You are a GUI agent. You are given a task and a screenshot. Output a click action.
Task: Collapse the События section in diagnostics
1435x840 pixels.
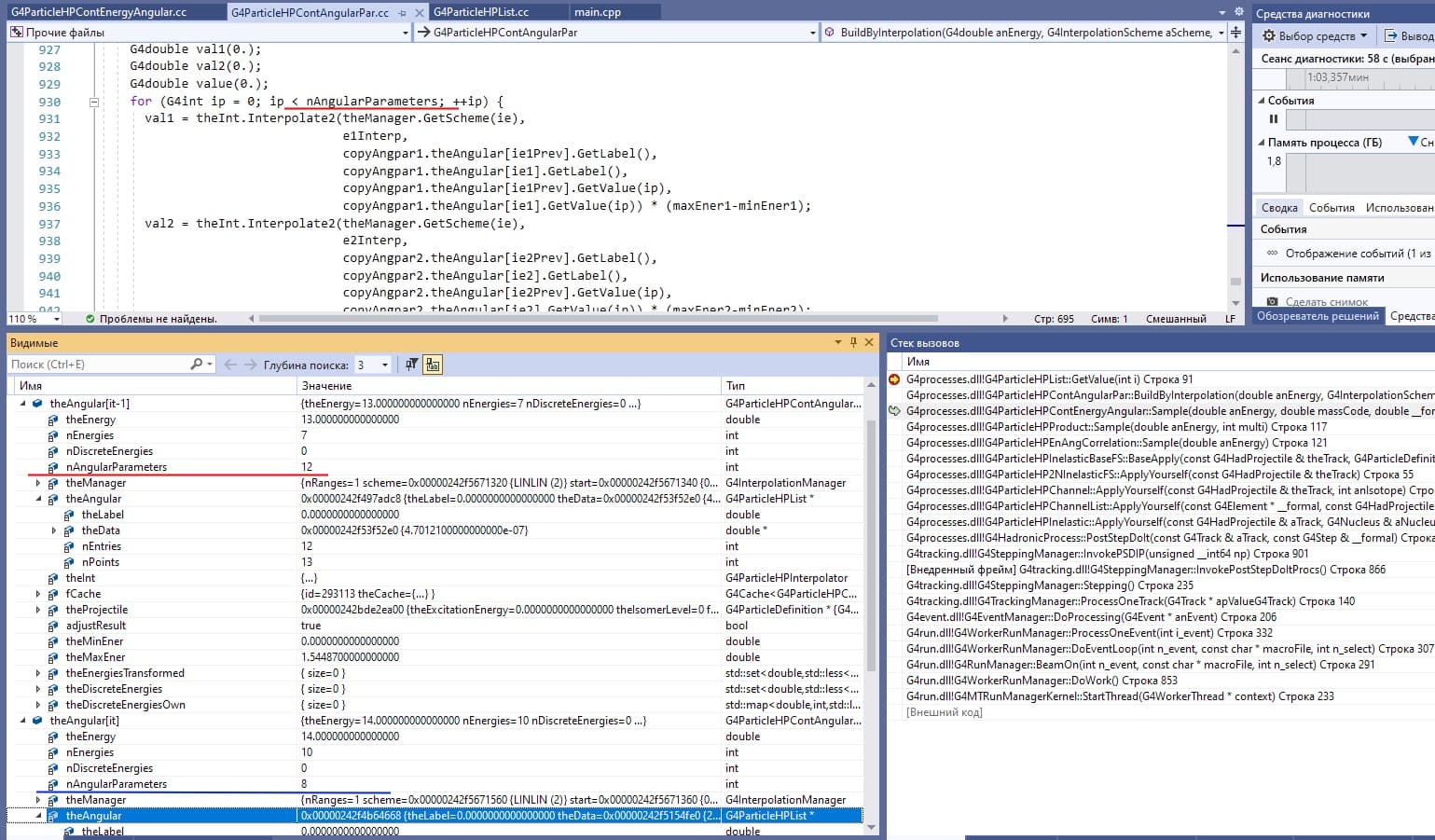click(1262, 101)
